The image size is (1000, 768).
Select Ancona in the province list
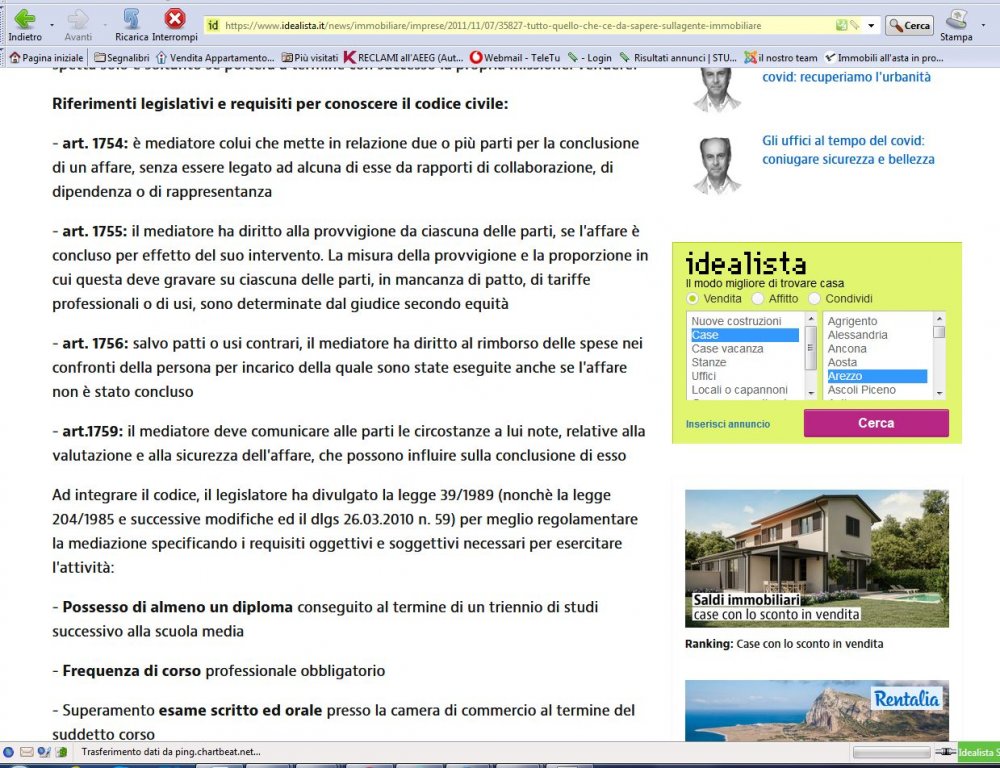(x=877, y=349)
